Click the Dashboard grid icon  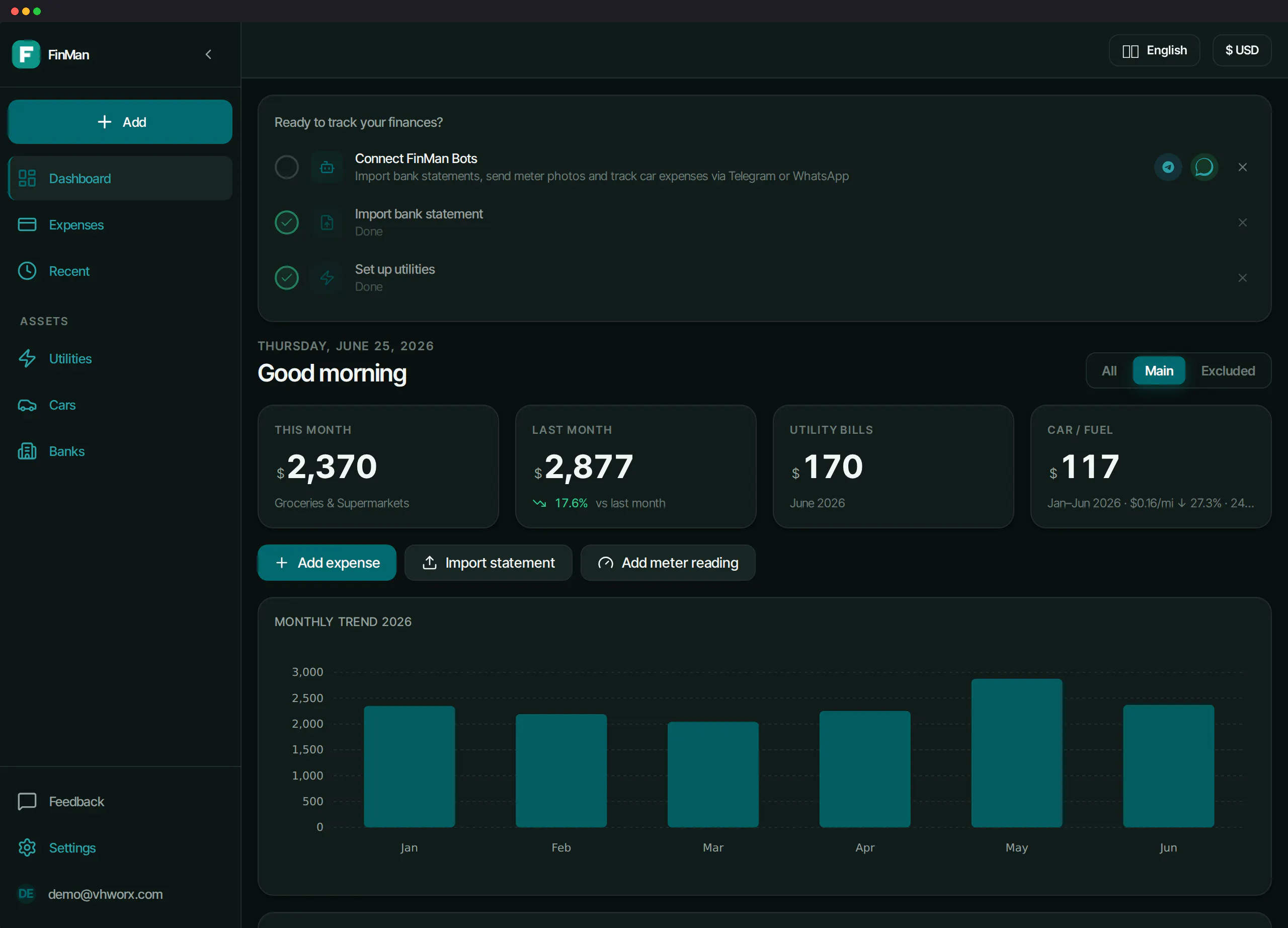tap(27, 178)
